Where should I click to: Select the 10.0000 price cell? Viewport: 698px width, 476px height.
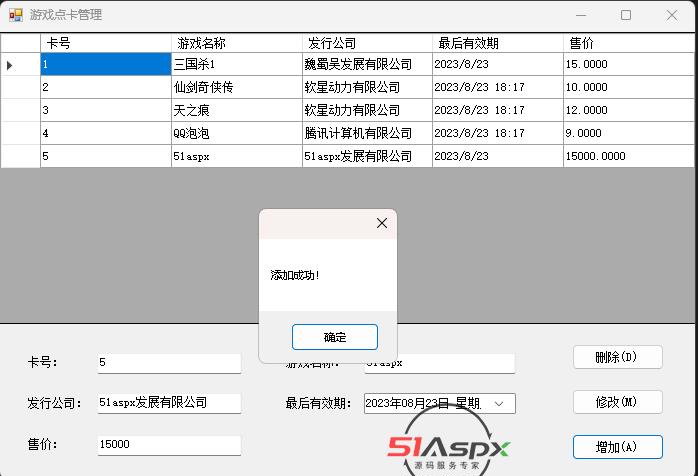[x=629, y=87]
